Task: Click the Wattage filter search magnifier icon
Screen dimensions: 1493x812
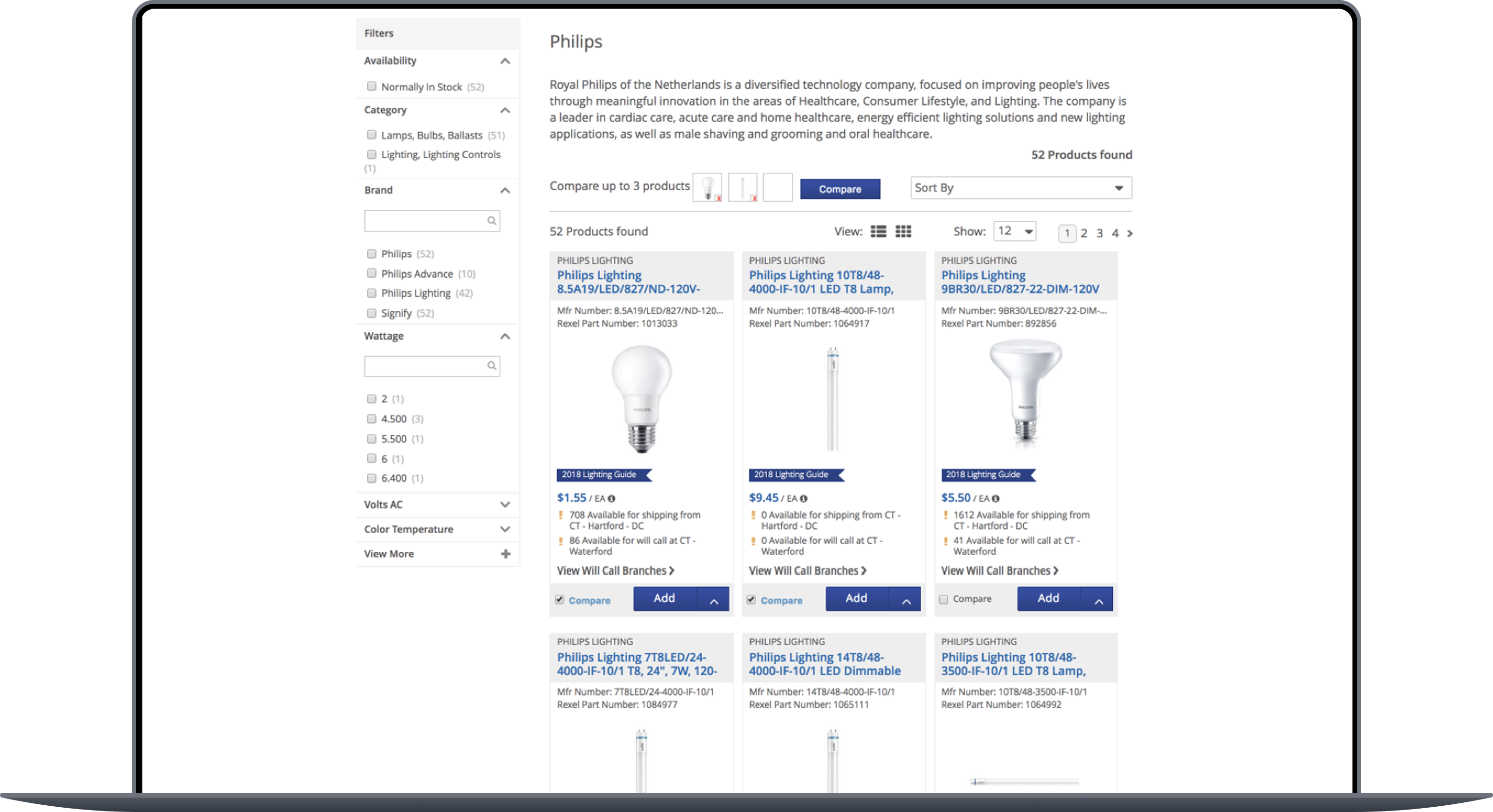Action: tap(491, 366)
